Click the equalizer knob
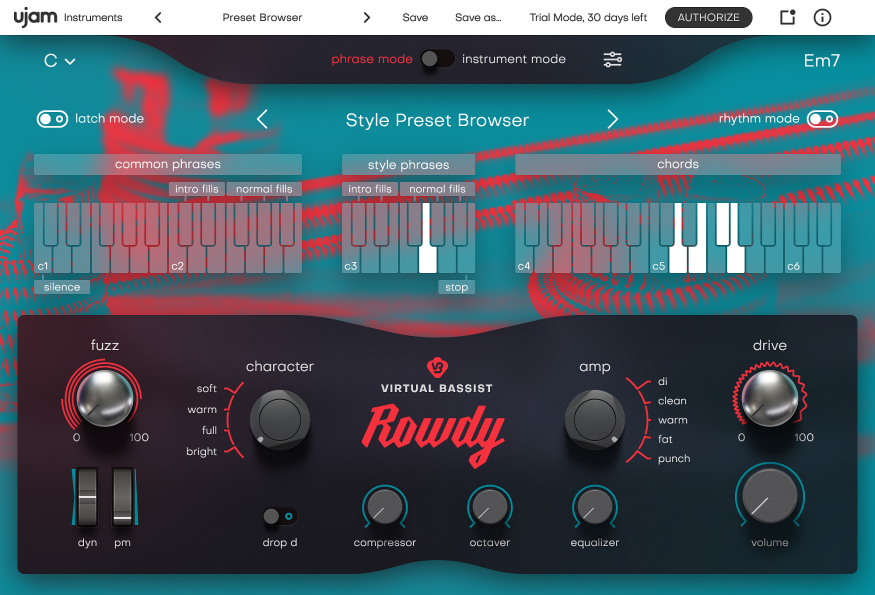 (594, 507)
